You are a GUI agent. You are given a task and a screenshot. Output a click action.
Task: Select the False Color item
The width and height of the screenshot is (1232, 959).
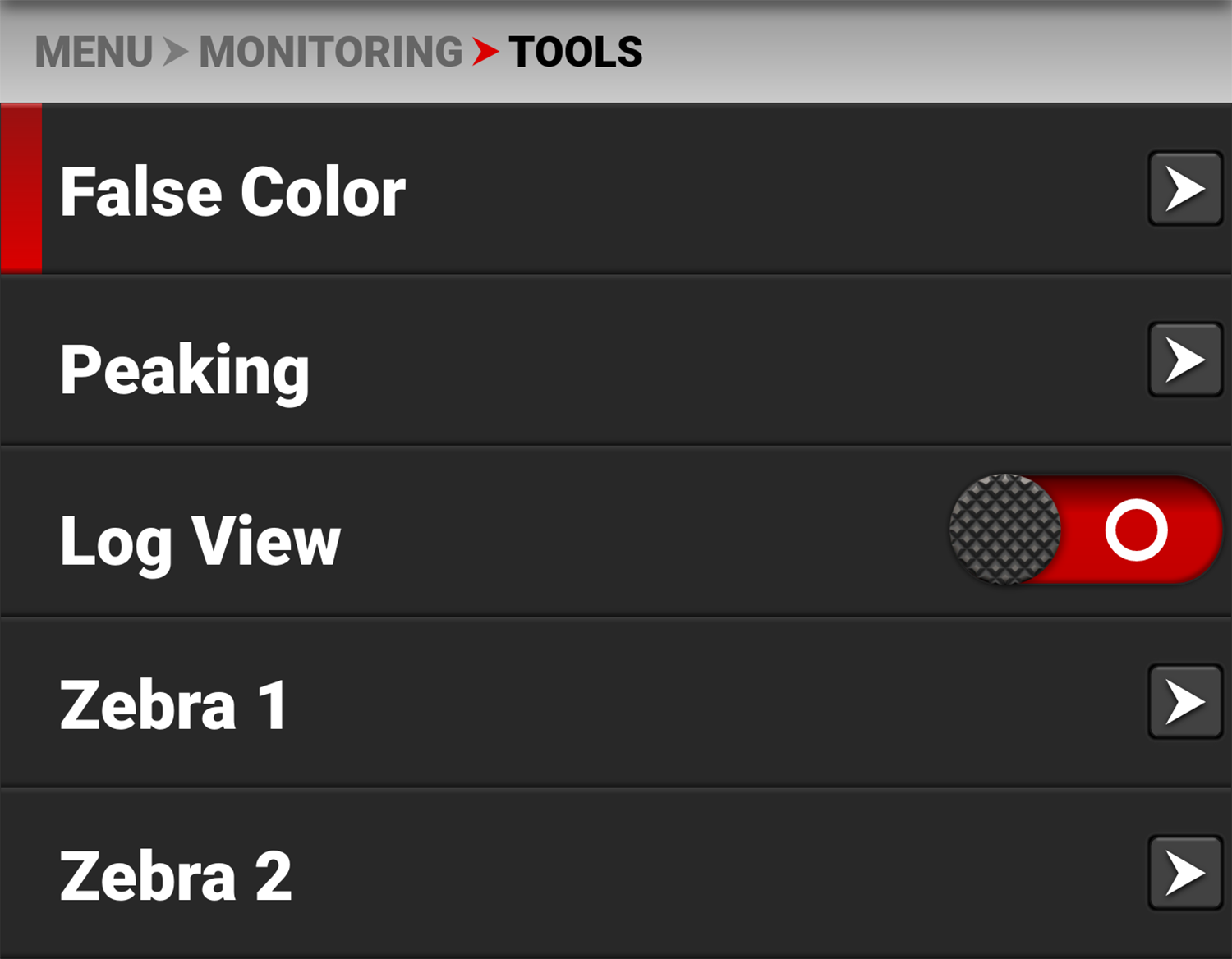(x=233, y=190)
